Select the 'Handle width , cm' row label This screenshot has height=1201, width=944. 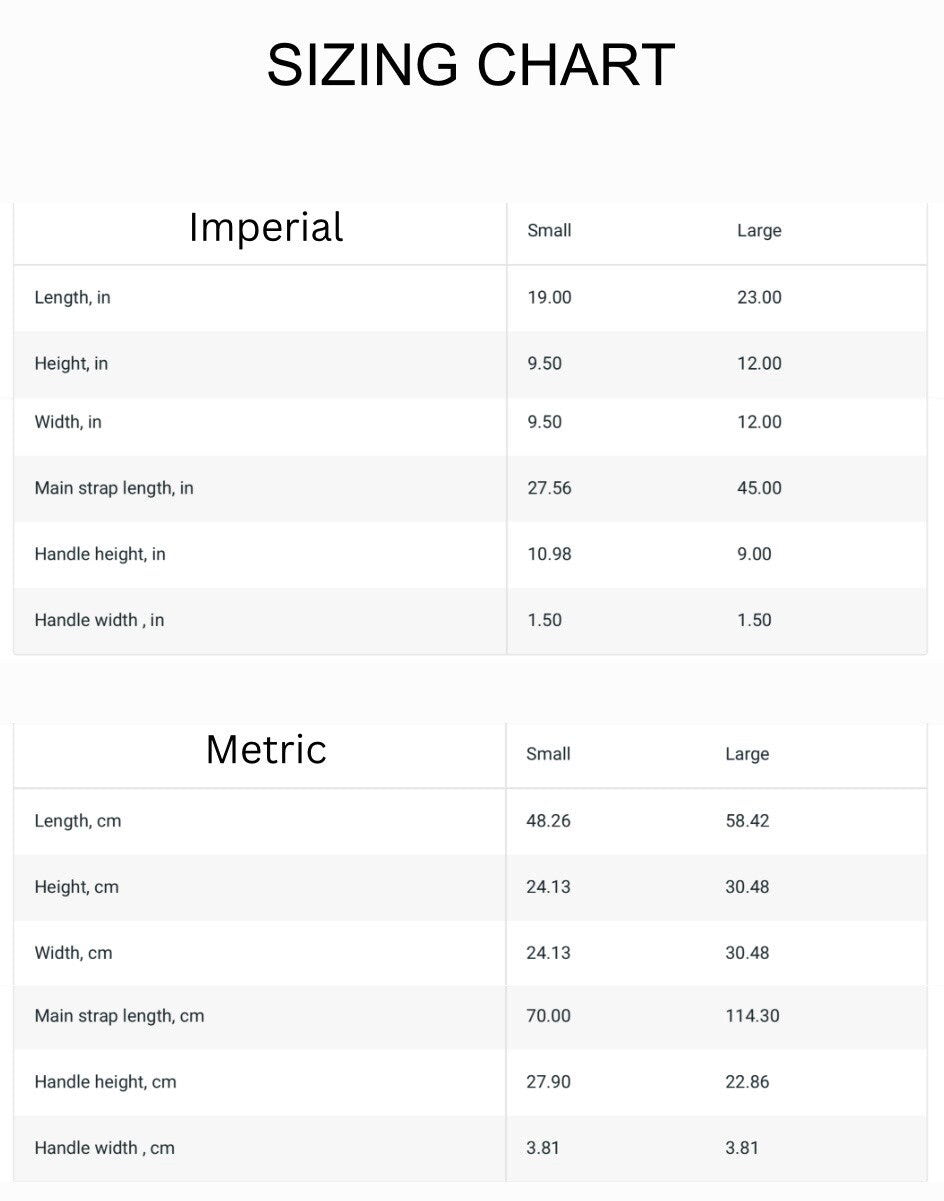click(x=104, y=1148)
